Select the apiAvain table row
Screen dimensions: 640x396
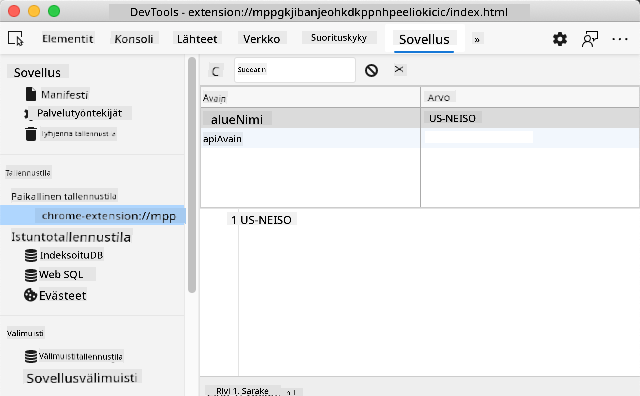[x=420, y=138]
